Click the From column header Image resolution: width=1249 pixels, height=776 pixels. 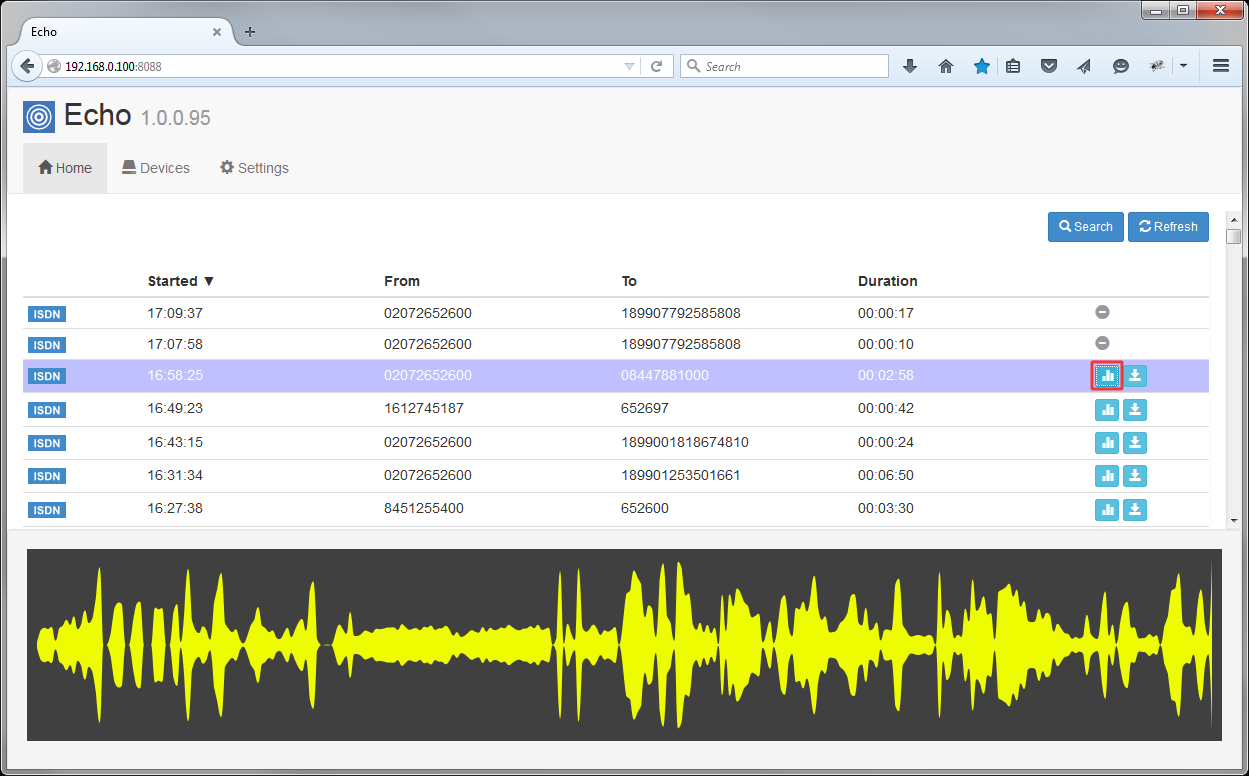tap(402, 281)
